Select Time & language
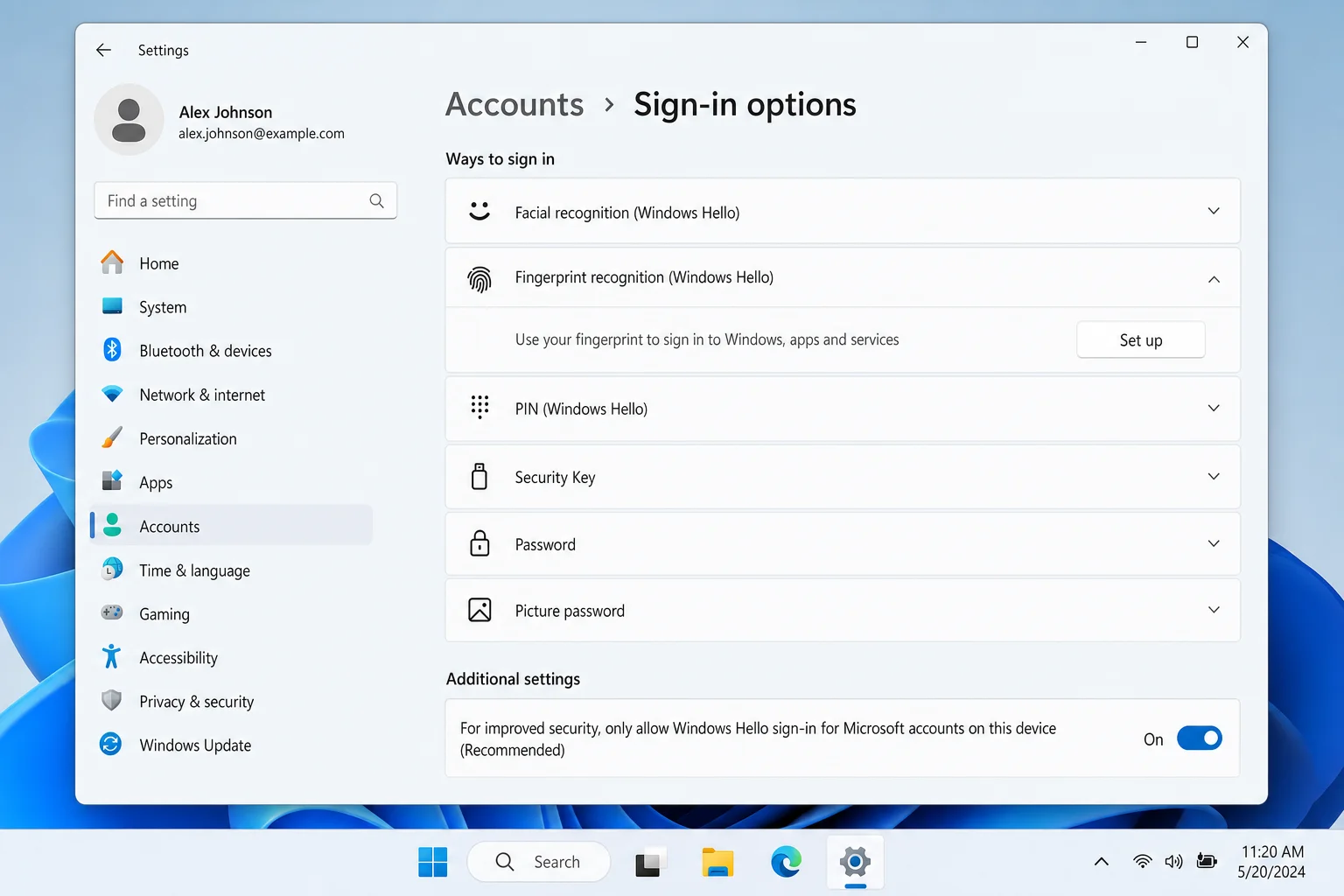1344x896 pixels. 231,570
